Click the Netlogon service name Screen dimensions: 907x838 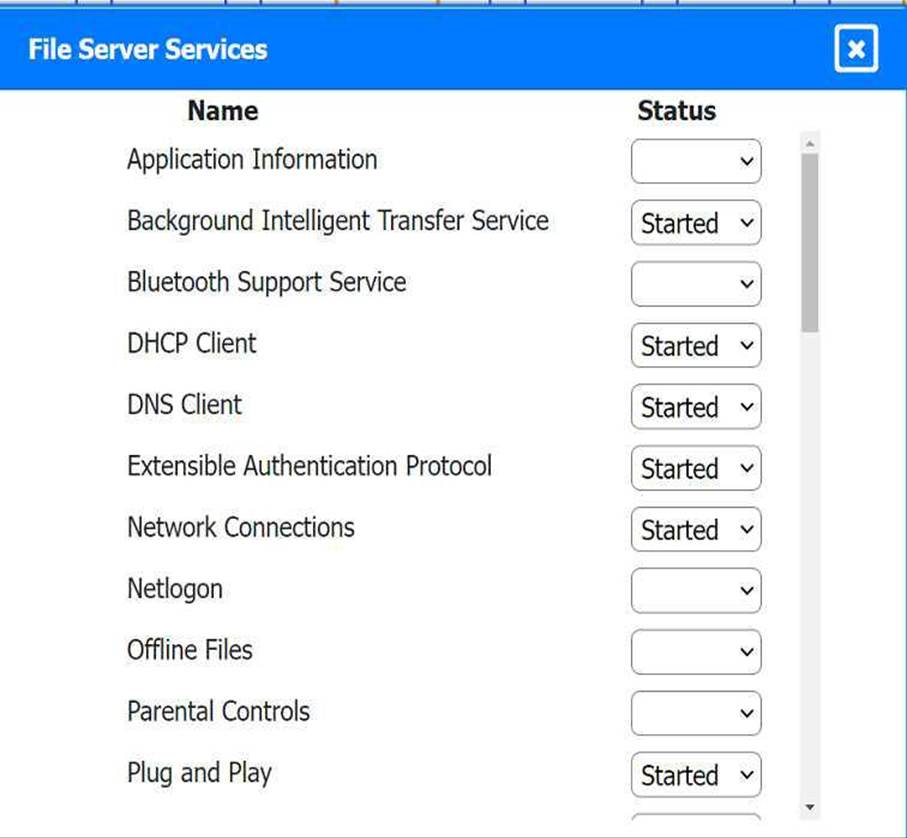click(x=175, y=589)
